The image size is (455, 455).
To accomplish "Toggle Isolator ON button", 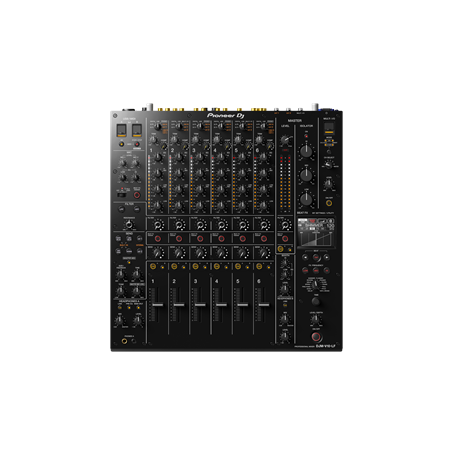I will pos(306,136).
